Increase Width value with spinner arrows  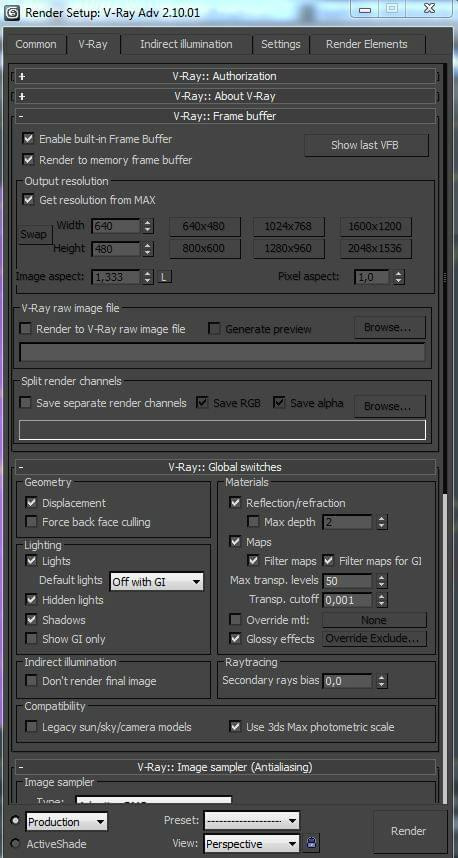tap(147, 223)
